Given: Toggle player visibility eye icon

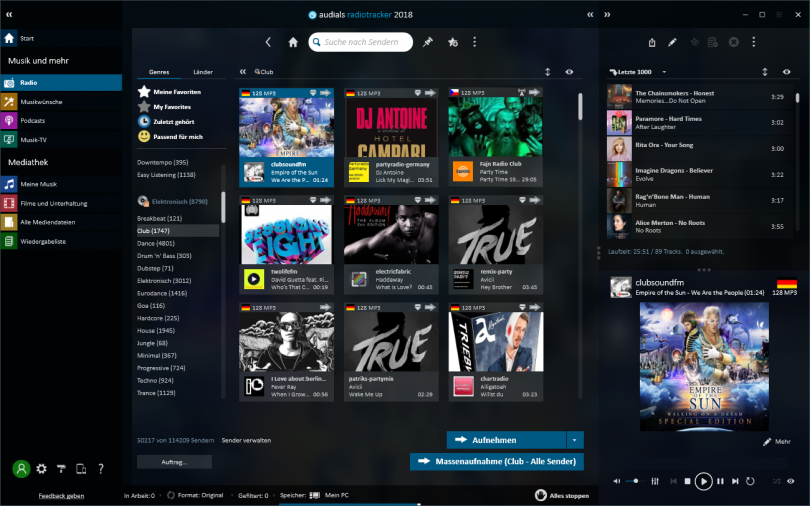Looking at the screenshot, I should (x=790, y=481).
